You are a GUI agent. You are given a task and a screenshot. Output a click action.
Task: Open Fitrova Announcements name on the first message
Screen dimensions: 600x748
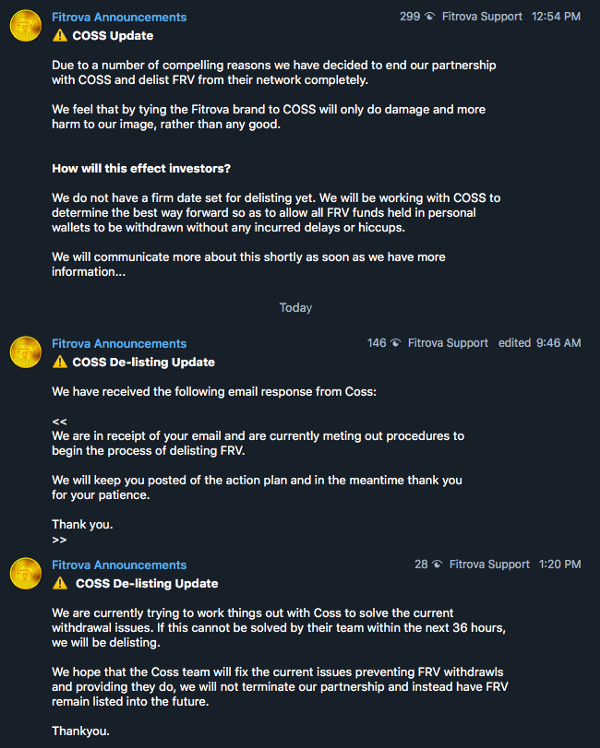tap(119, 17)
